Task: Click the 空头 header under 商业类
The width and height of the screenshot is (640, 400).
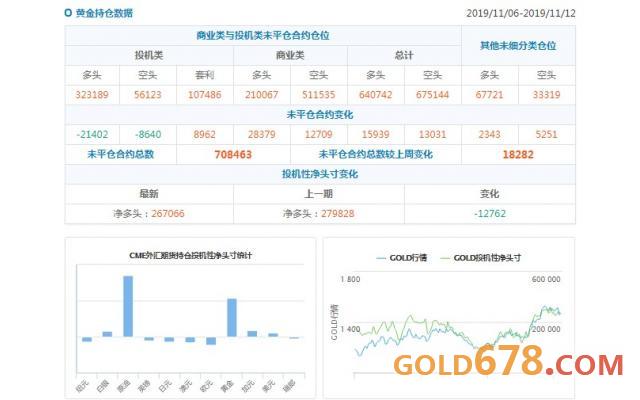Action: [318, 75]
